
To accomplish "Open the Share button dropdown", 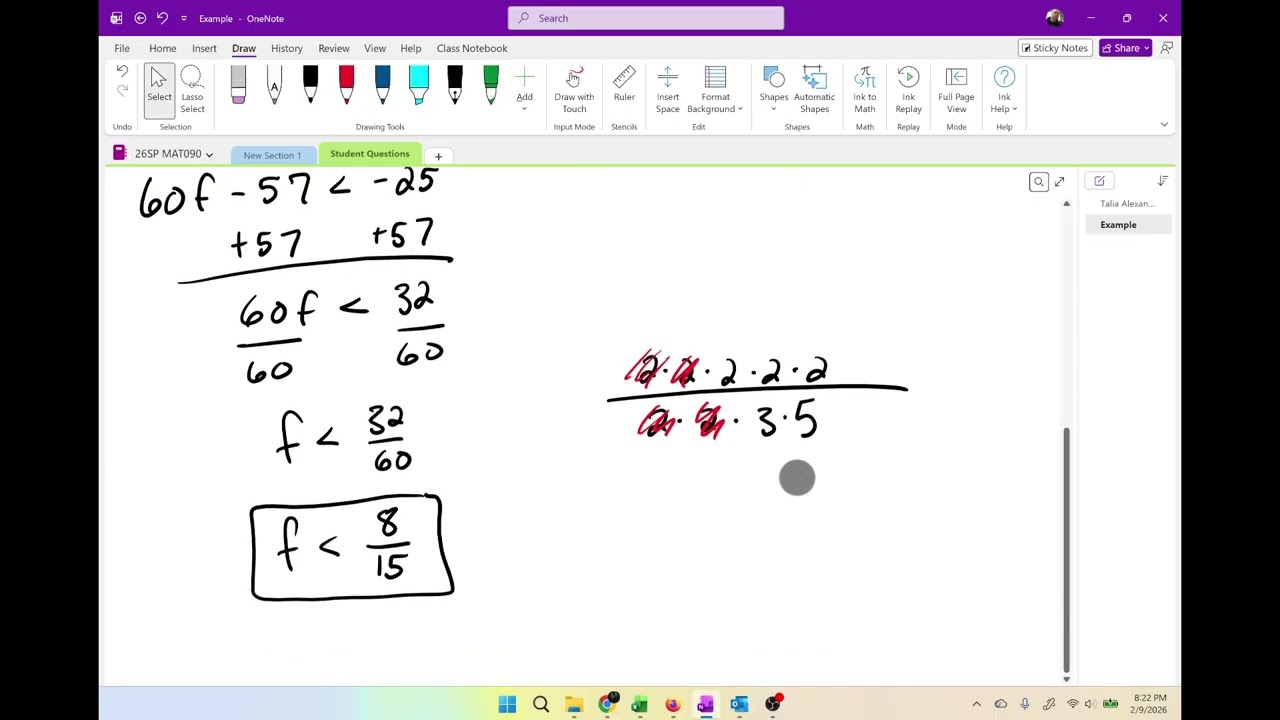I will coord(1124,48).
